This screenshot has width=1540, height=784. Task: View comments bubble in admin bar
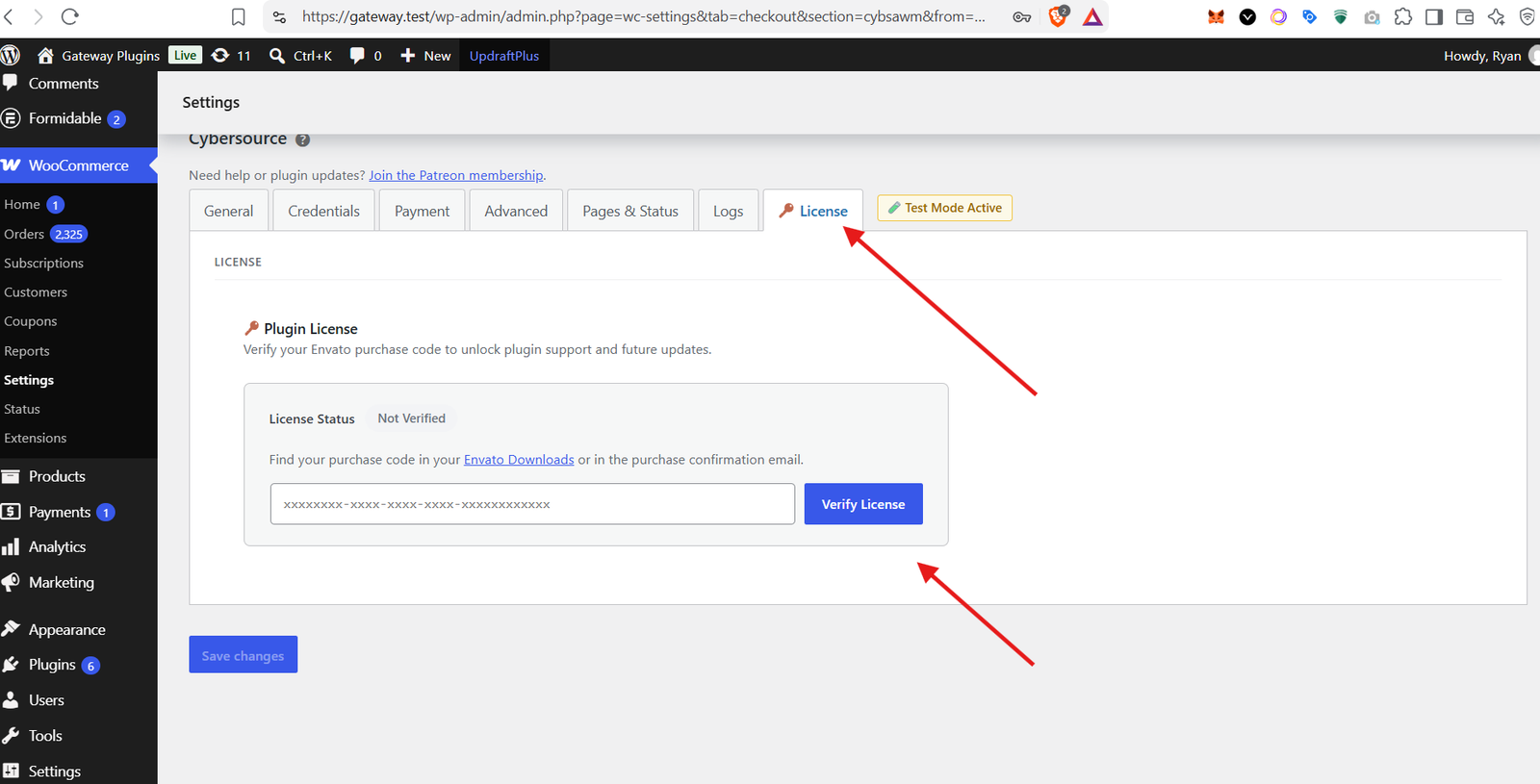(x=366, y=55)
